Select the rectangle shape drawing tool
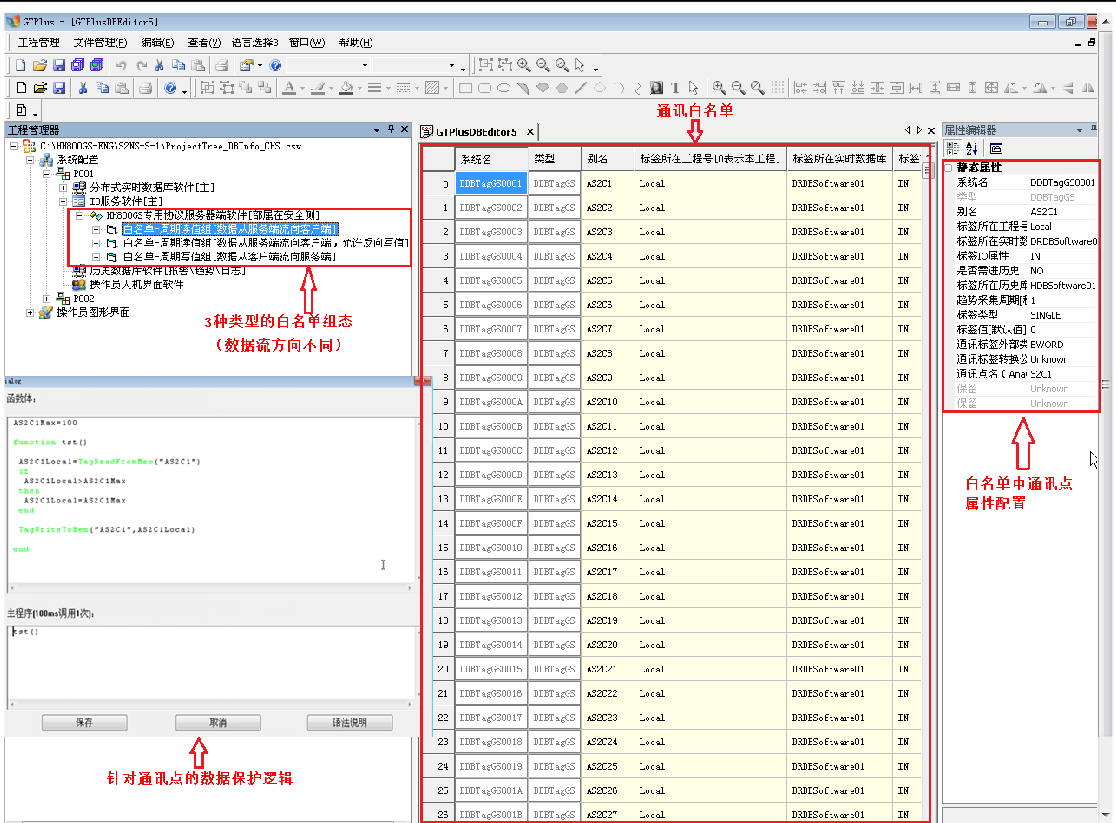The width and height of the screenshot is (1116, 823). [x=465, y=88]
